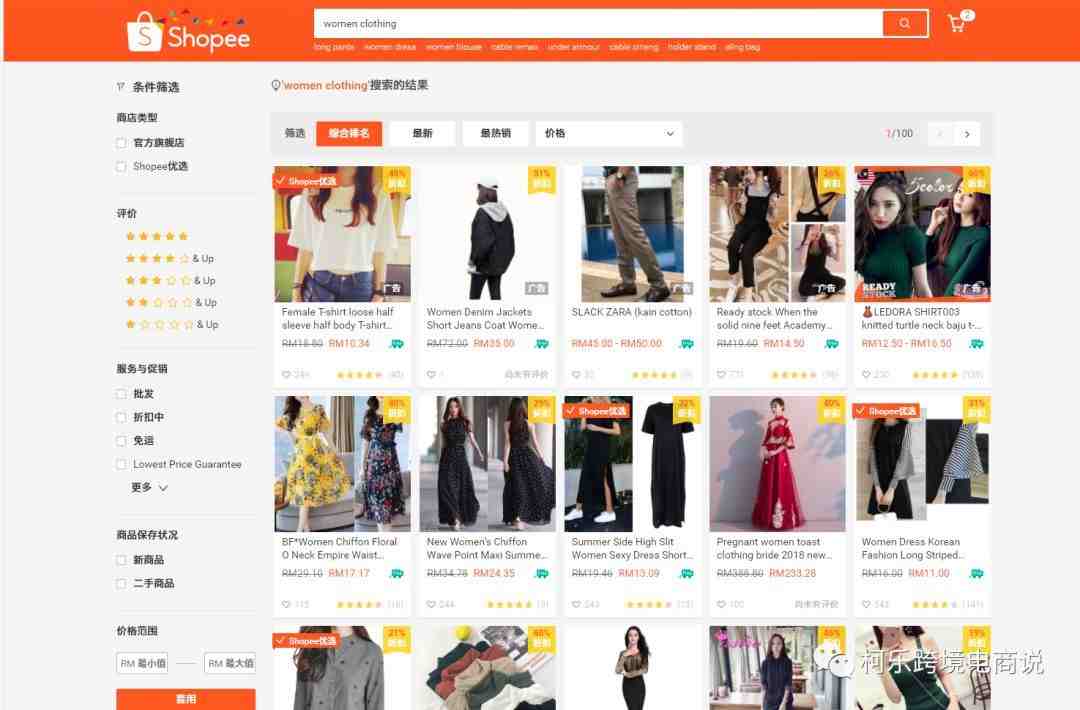Enable the 免运 free shipping checkbox
The image size is (1080, 710).
point(121,441)
